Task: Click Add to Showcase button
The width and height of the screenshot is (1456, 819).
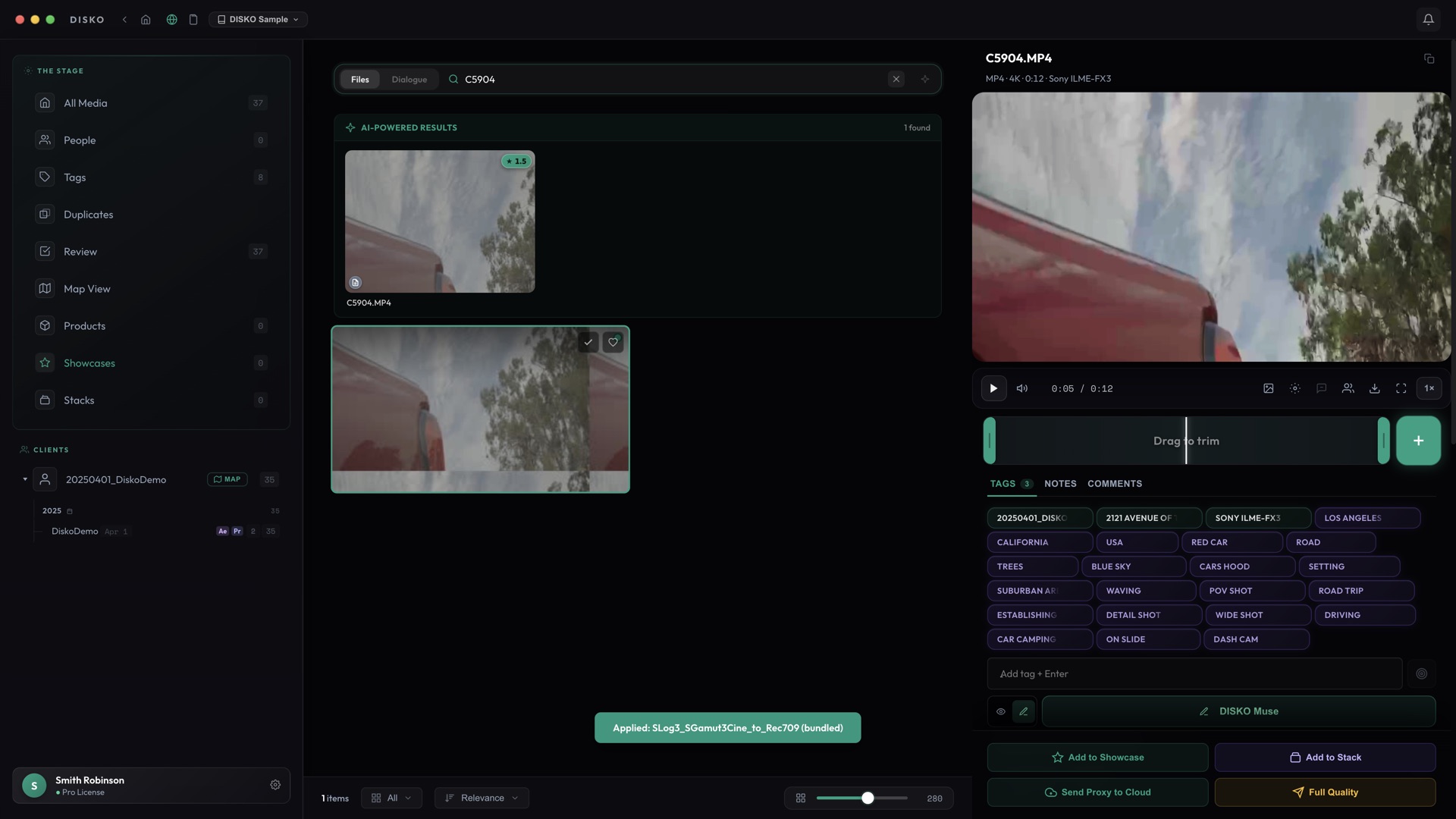Action: (x=1097, y=758)
